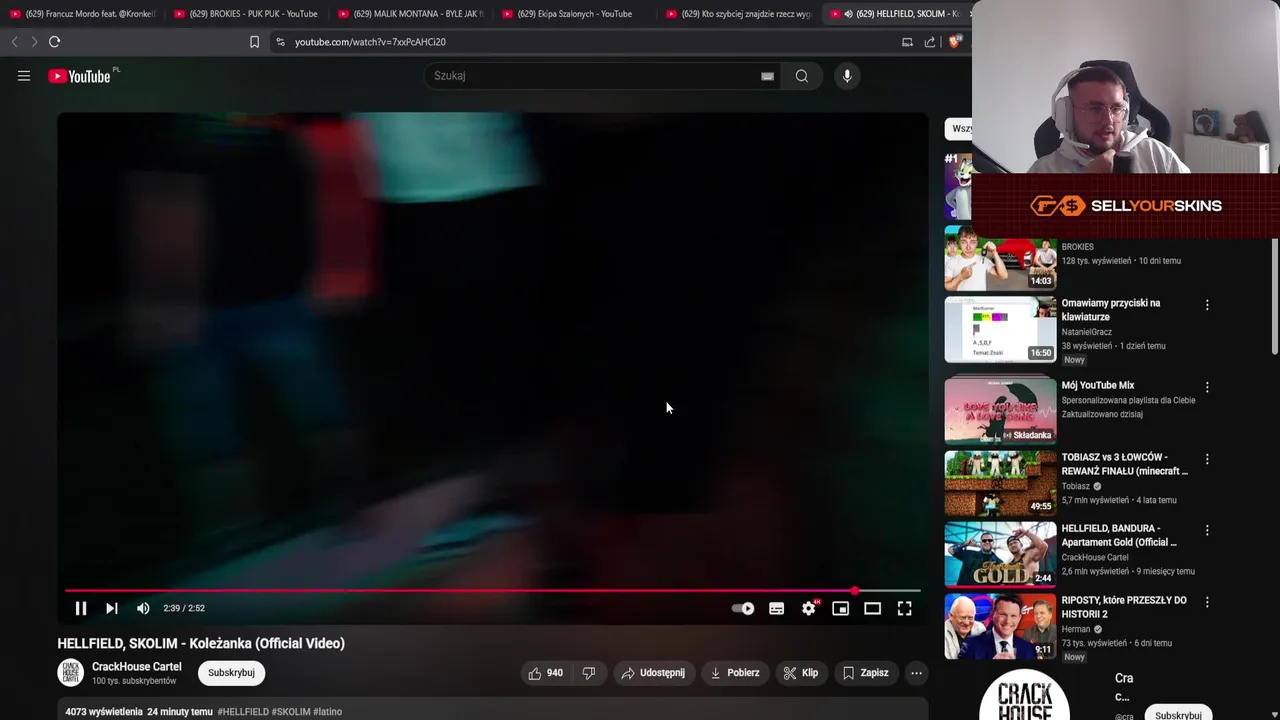The image size is (1280, 720).
Task: Click the #SKOLIM hashtag
Action: (x=291, y=712)
